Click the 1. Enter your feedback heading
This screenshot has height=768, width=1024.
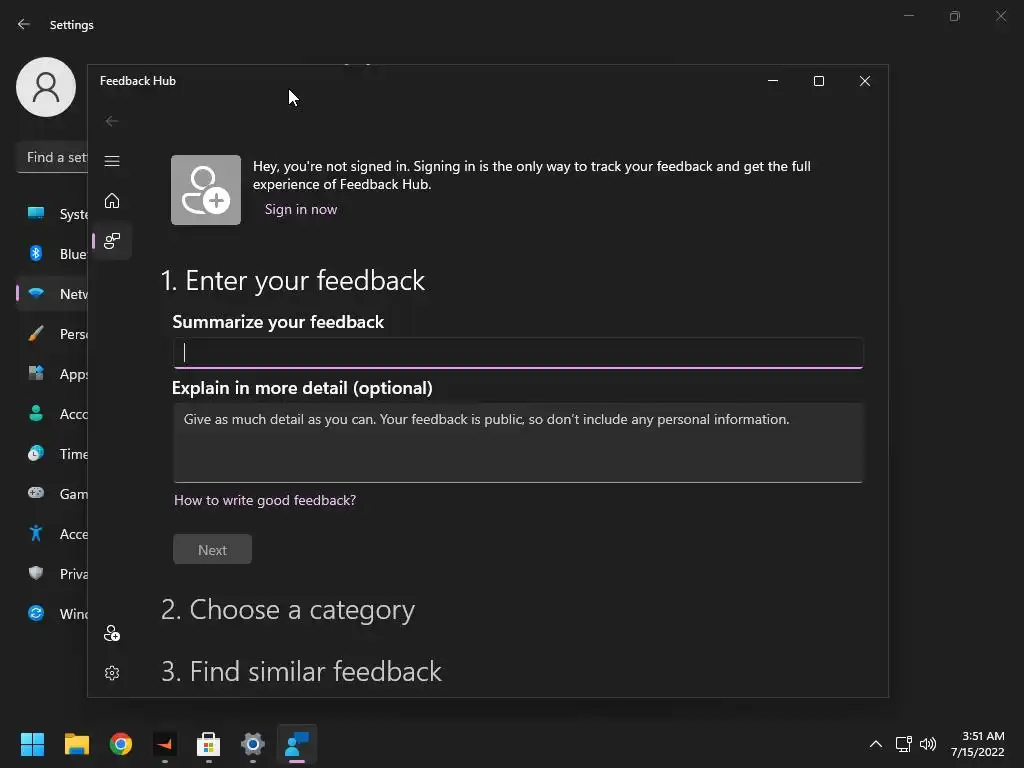[293, 281]
